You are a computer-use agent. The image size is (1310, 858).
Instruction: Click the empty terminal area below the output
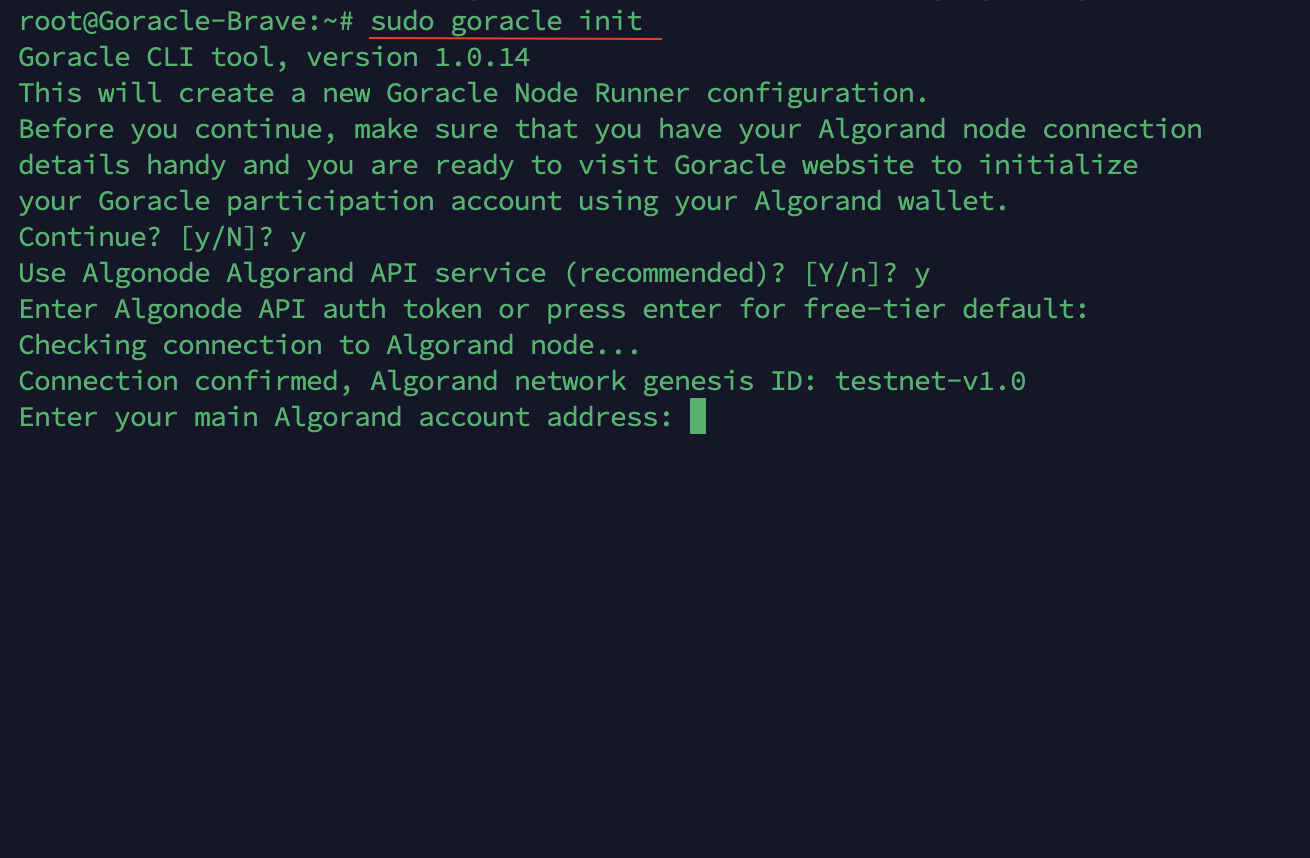(x=655, y=640)
